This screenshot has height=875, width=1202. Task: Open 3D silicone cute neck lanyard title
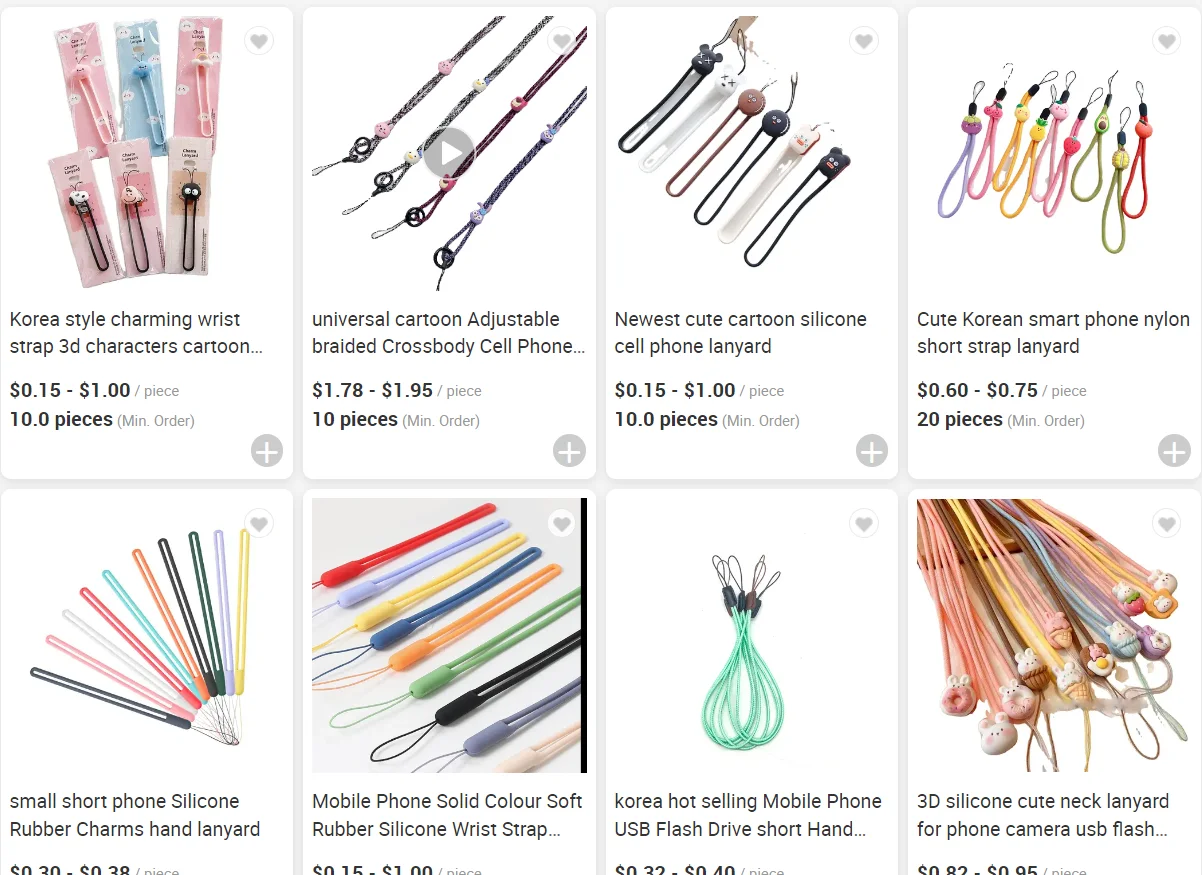tap(1043, 815)
